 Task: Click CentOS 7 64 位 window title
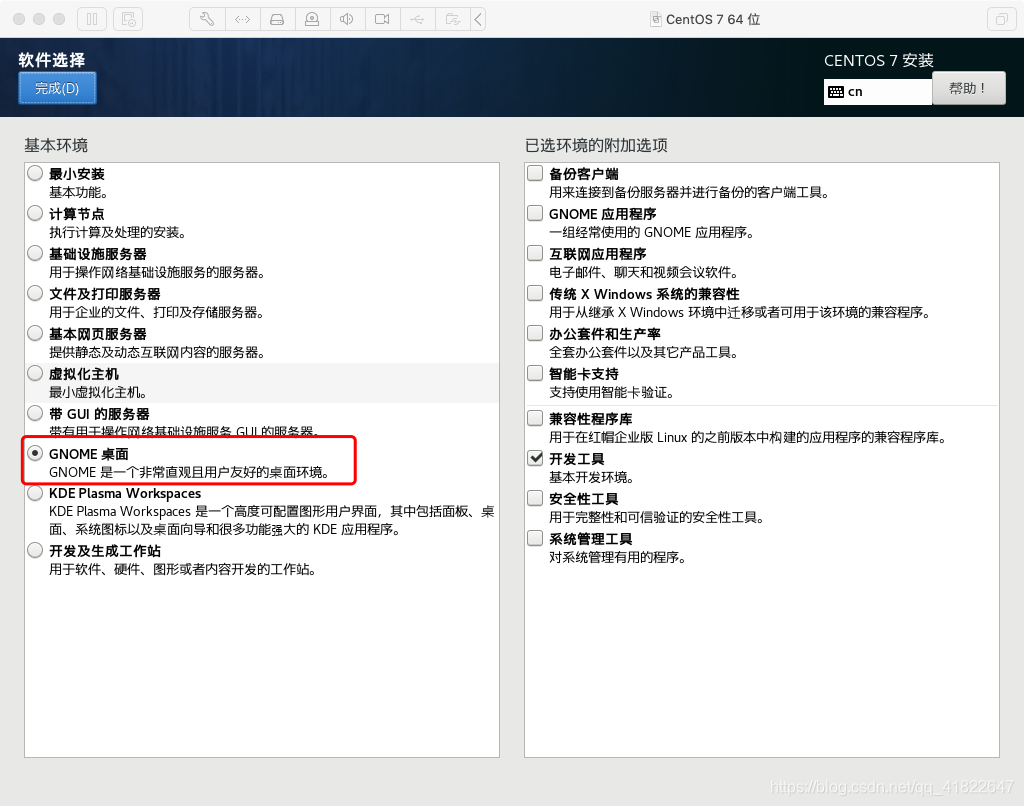712,20
